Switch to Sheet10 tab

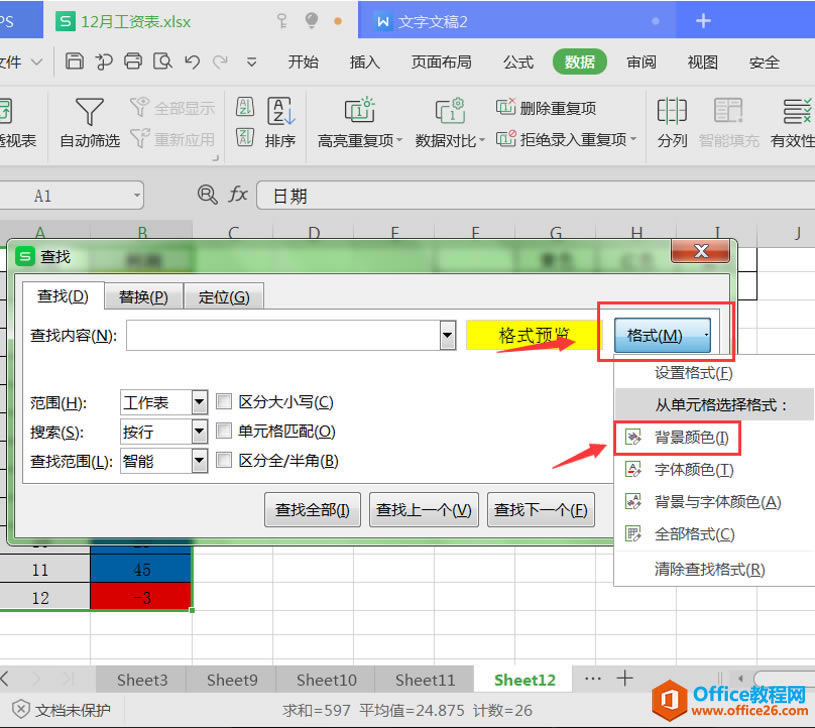[326, 680]
